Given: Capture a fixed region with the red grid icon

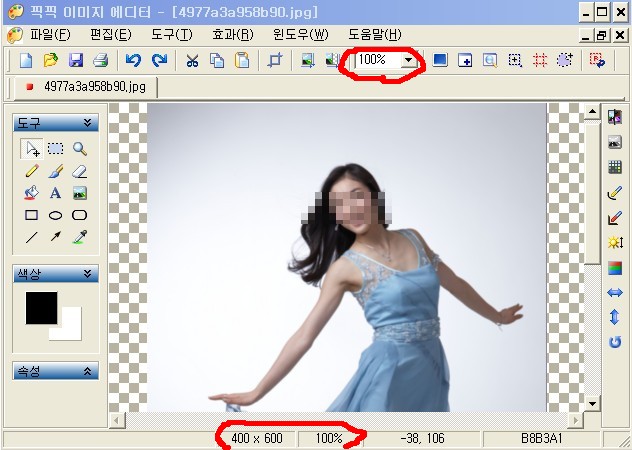Looking at the screenshot, I should click(x=540, y=60).
